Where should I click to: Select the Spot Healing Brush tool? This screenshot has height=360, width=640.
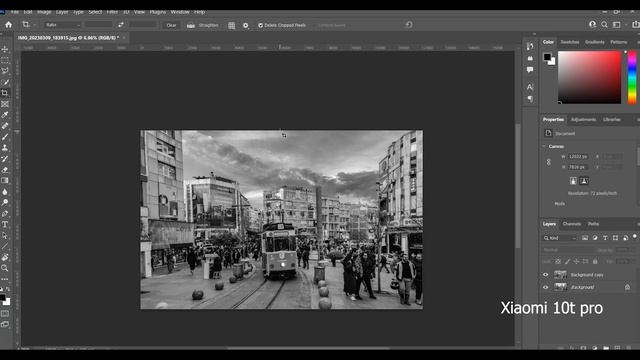click(5, 126)
